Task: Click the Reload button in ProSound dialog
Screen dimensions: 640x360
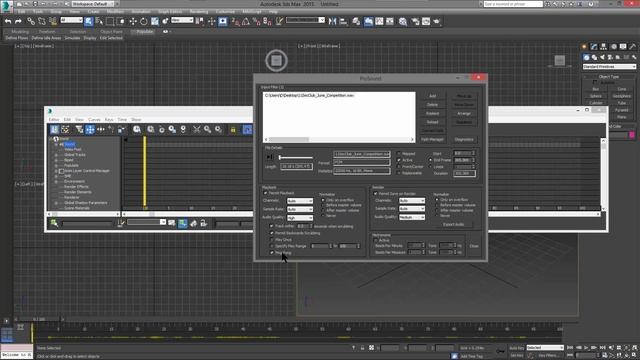Action: pos(432,122)
